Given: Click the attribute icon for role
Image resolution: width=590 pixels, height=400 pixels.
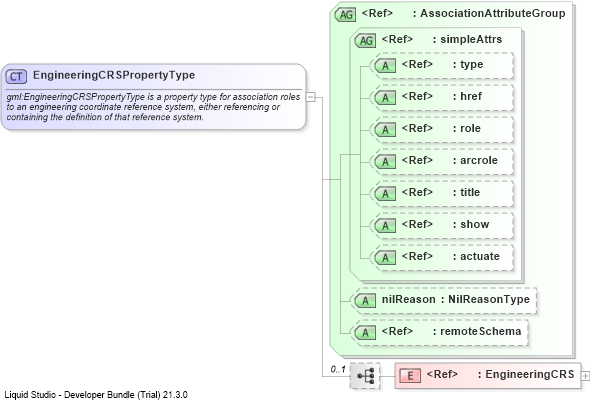Looking at the screenshot, I should pos(385,129).
